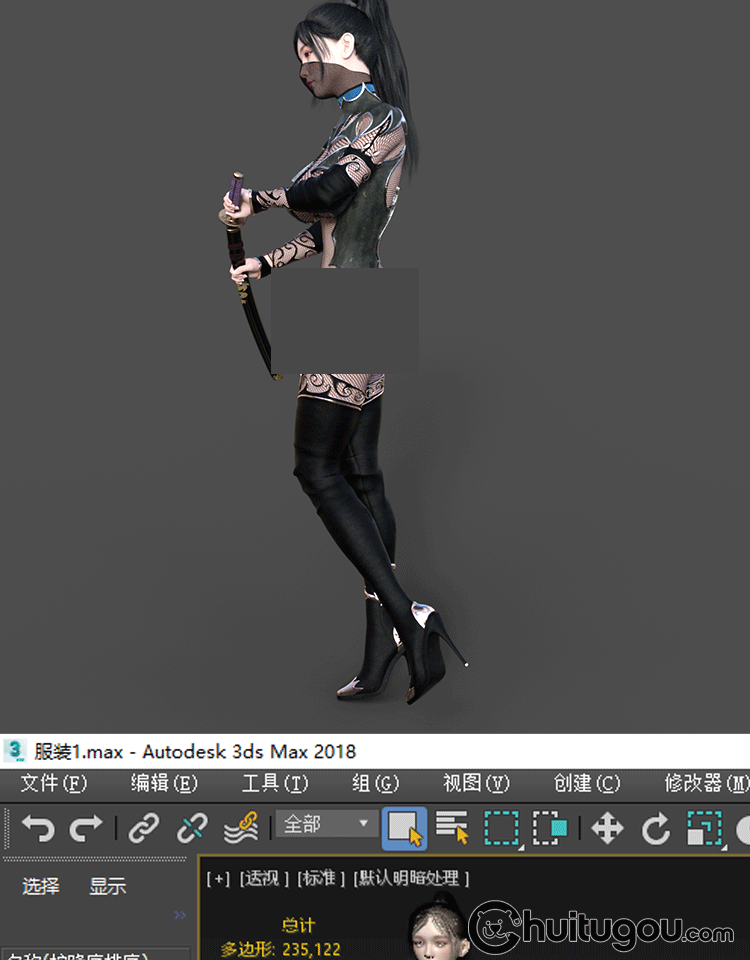Screen dimensions: 750x960
Task: Click the Undo arrow icon
Action: (38, 828)
